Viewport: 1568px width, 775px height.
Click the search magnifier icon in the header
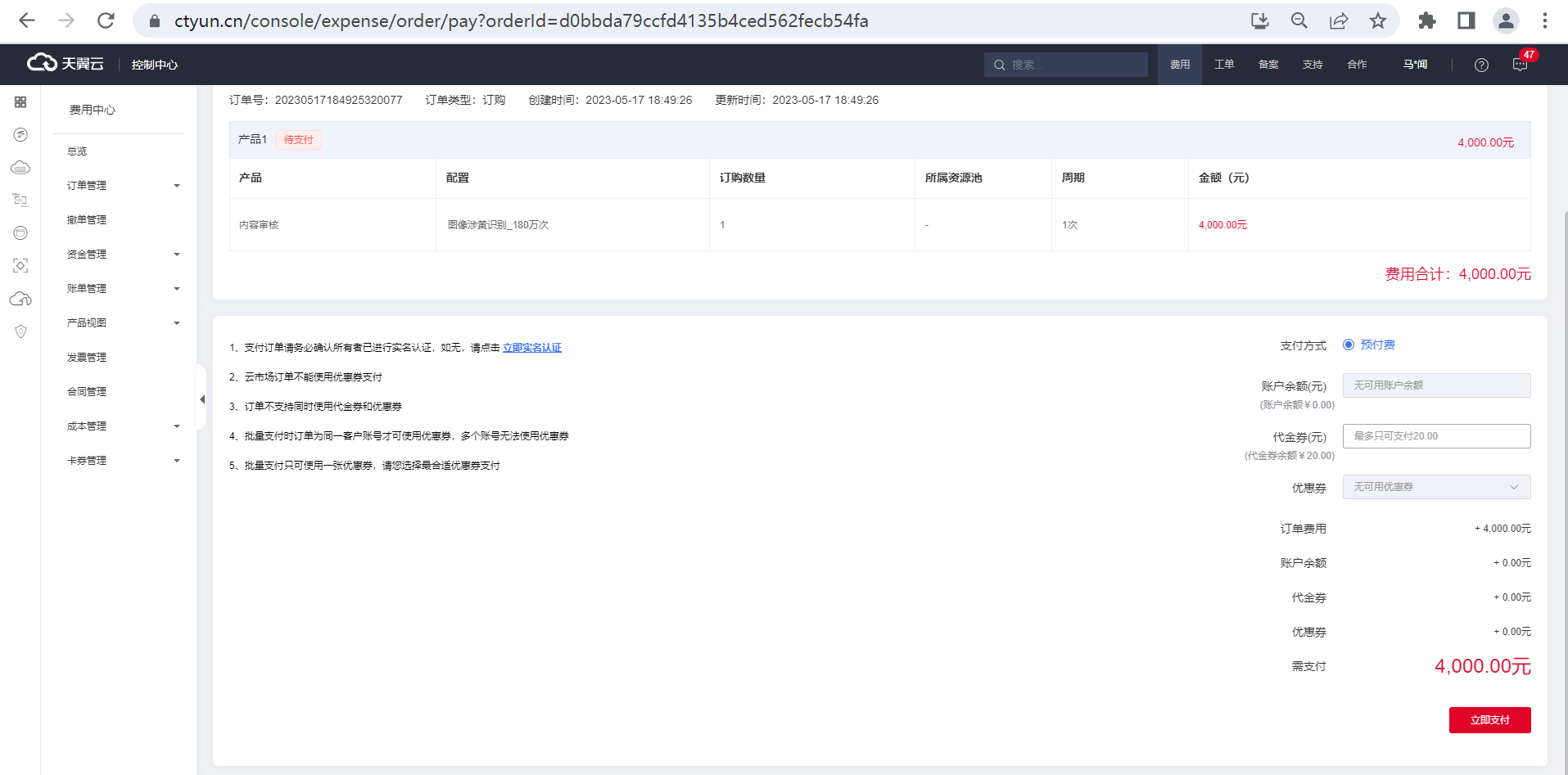click(x=999, y=65)
